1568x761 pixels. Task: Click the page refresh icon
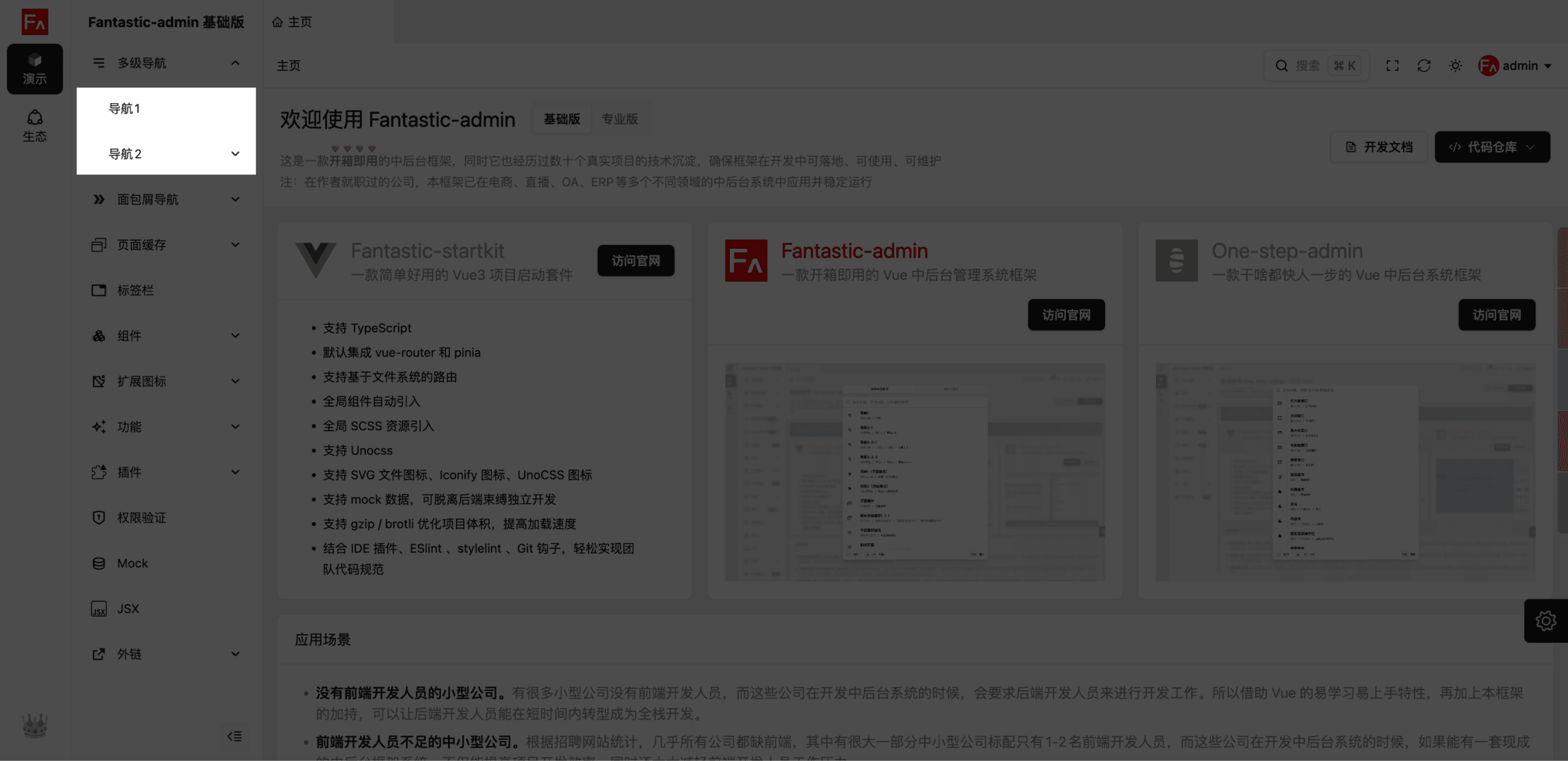point(1424,66)
